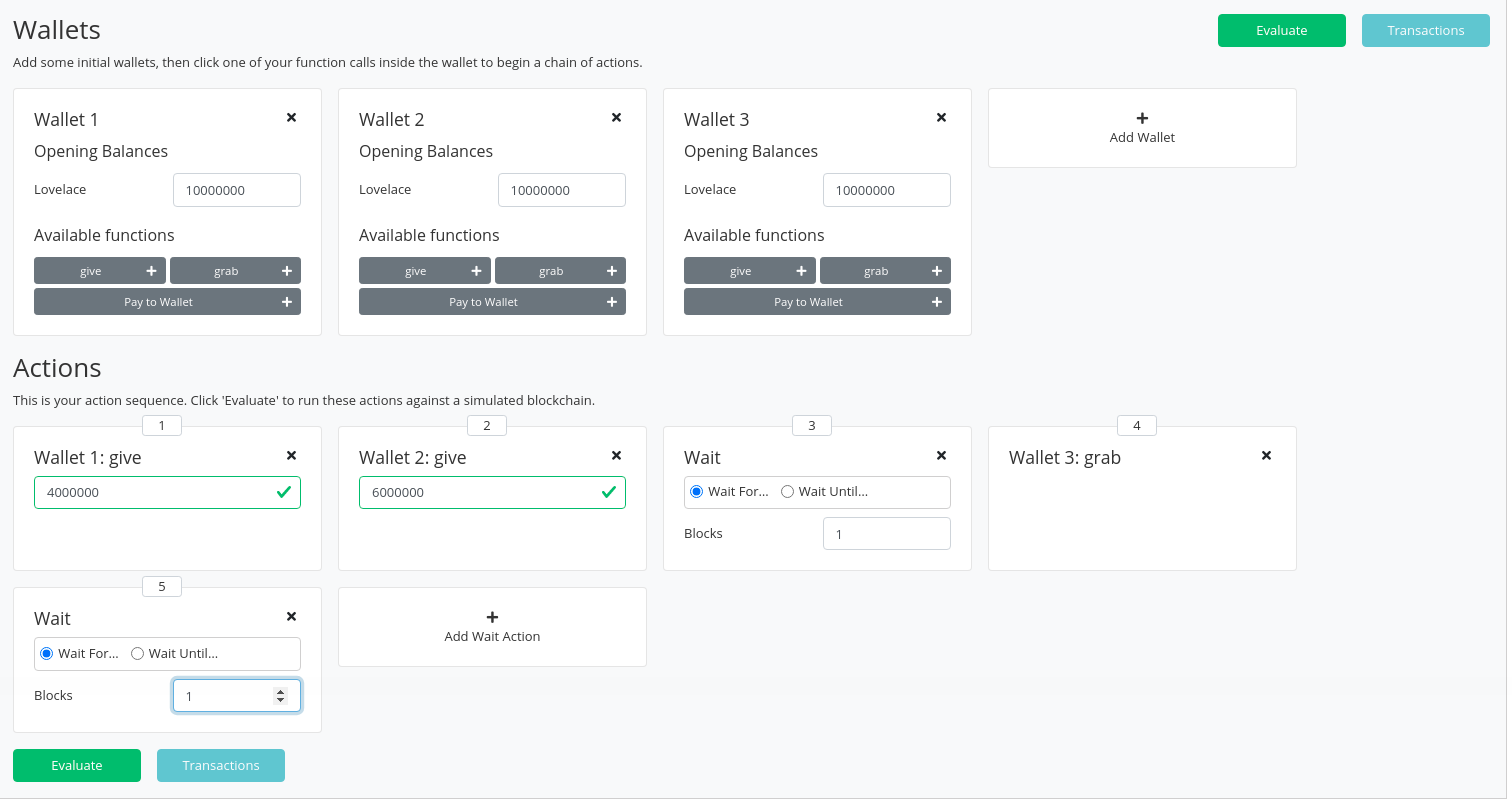Select Wait For radio in action 5
This screenshot has width=1512, height=805.
tap(46, 654)
